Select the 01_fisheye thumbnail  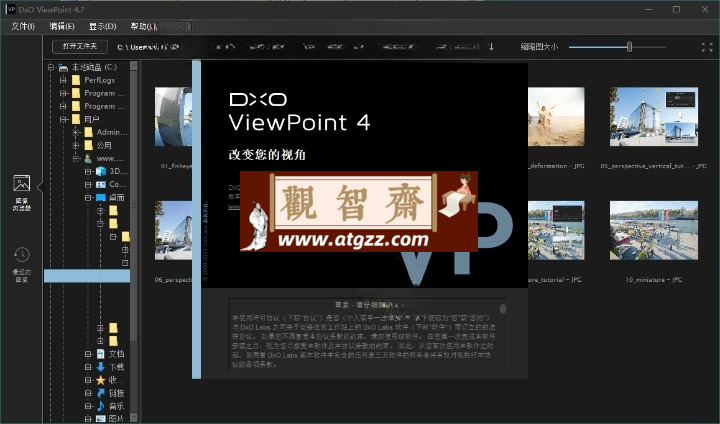click(x=173, y=117)
